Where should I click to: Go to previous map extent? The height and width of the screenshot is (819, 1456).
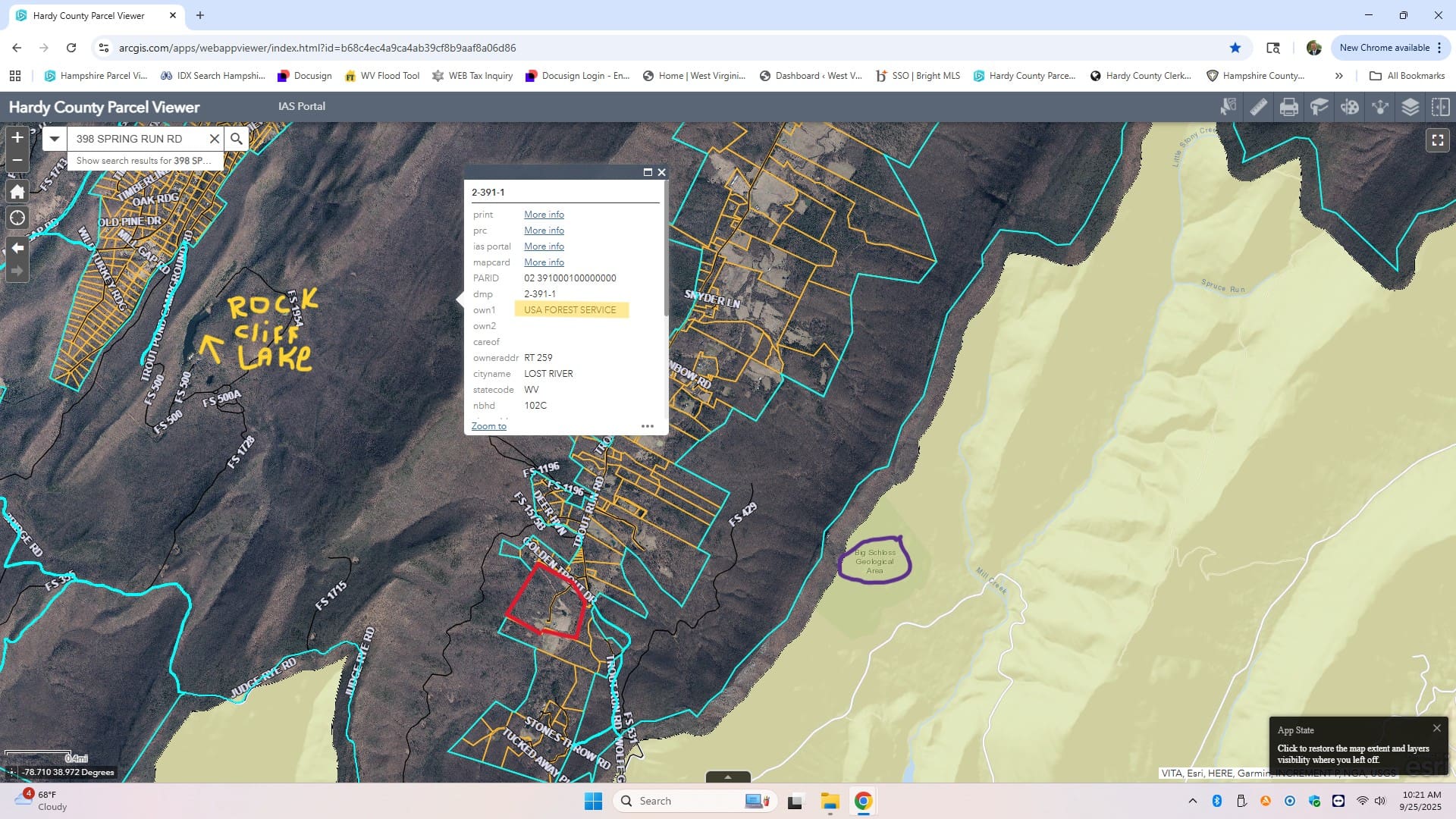coord(17,248)
